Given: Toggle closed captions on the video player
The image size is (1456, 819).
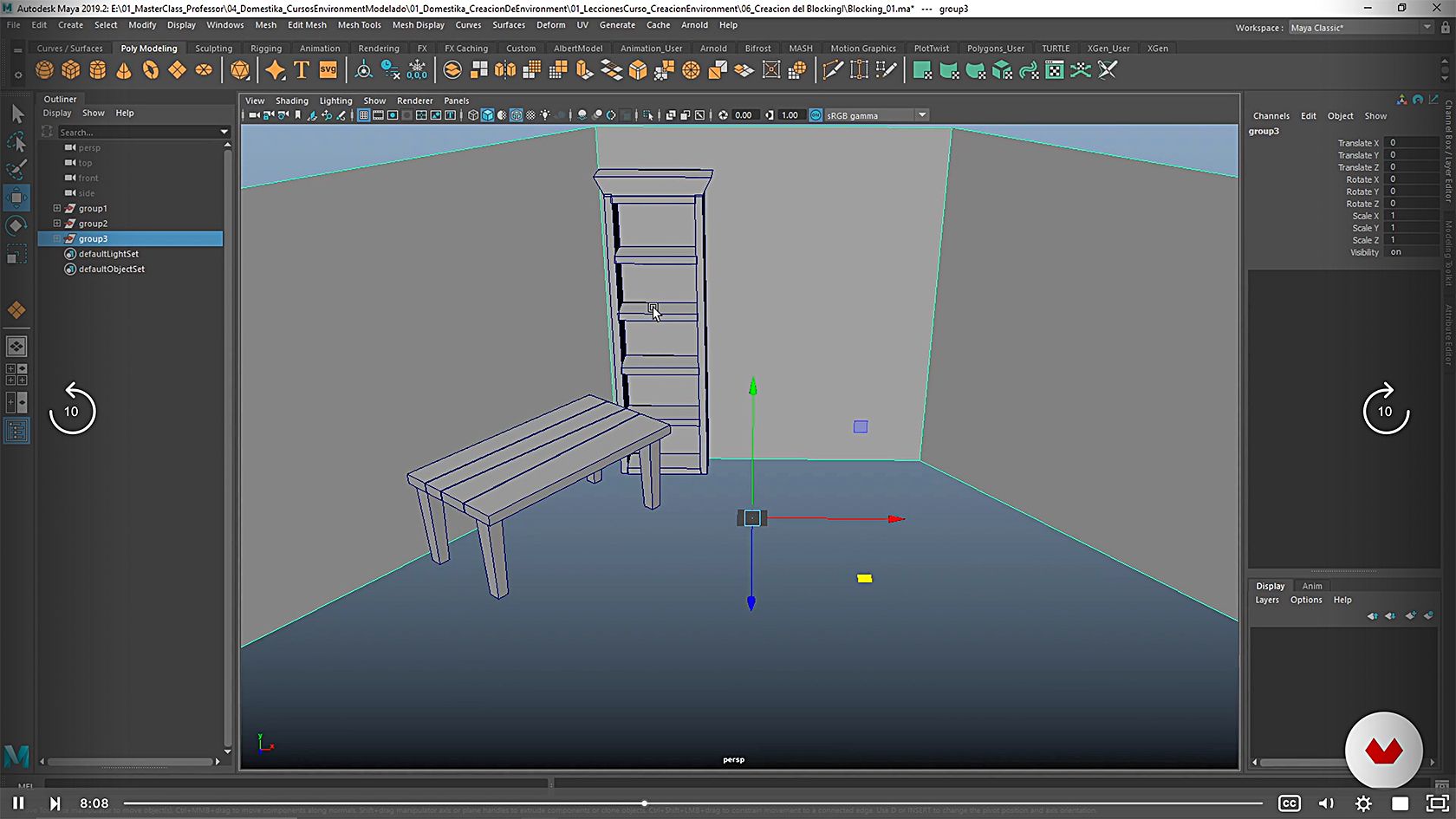Looking at the screenshot, I should [x=1290, y=803].
